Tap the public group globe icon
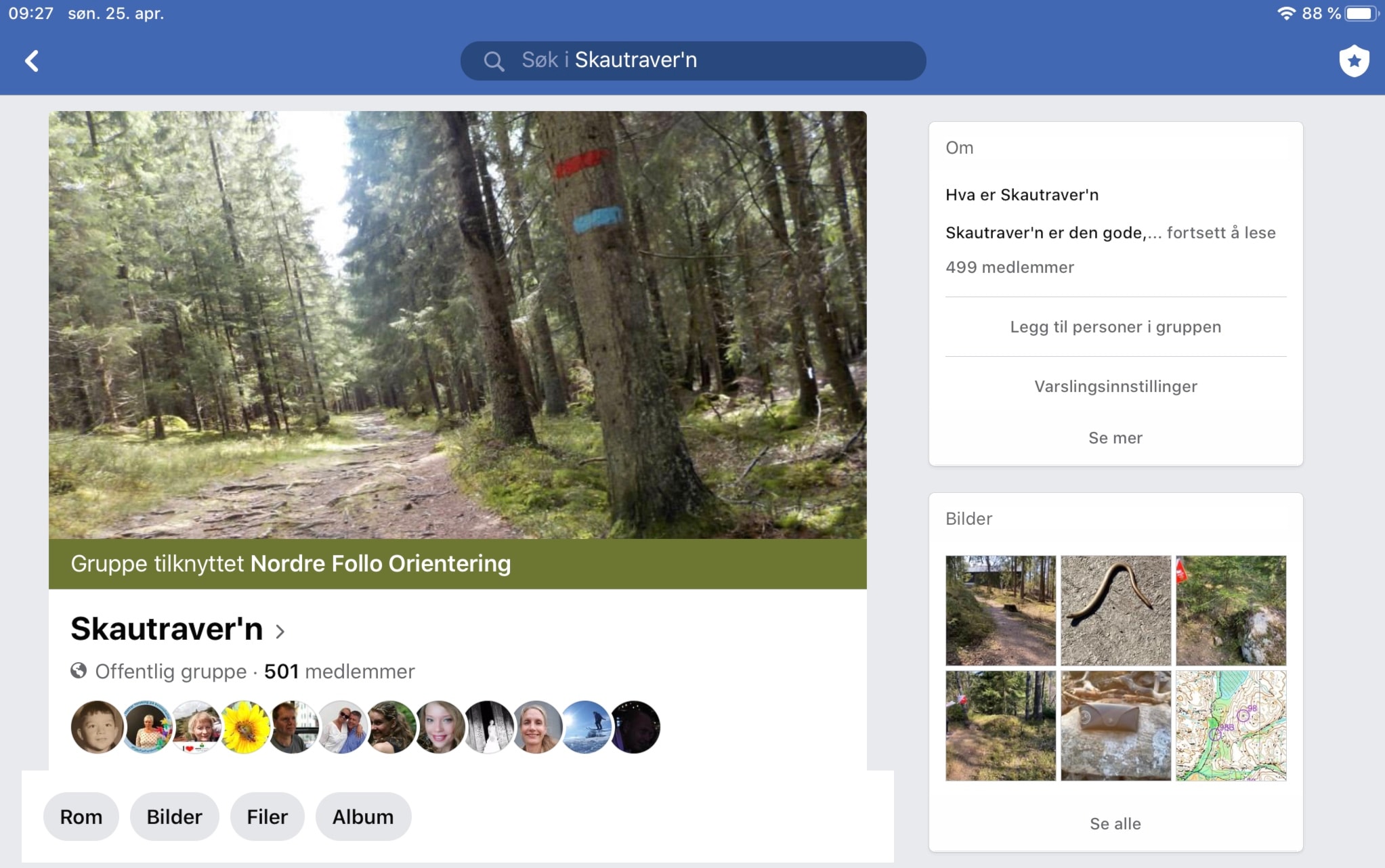Screen dimensions: 1385x868 pos(79,671)
